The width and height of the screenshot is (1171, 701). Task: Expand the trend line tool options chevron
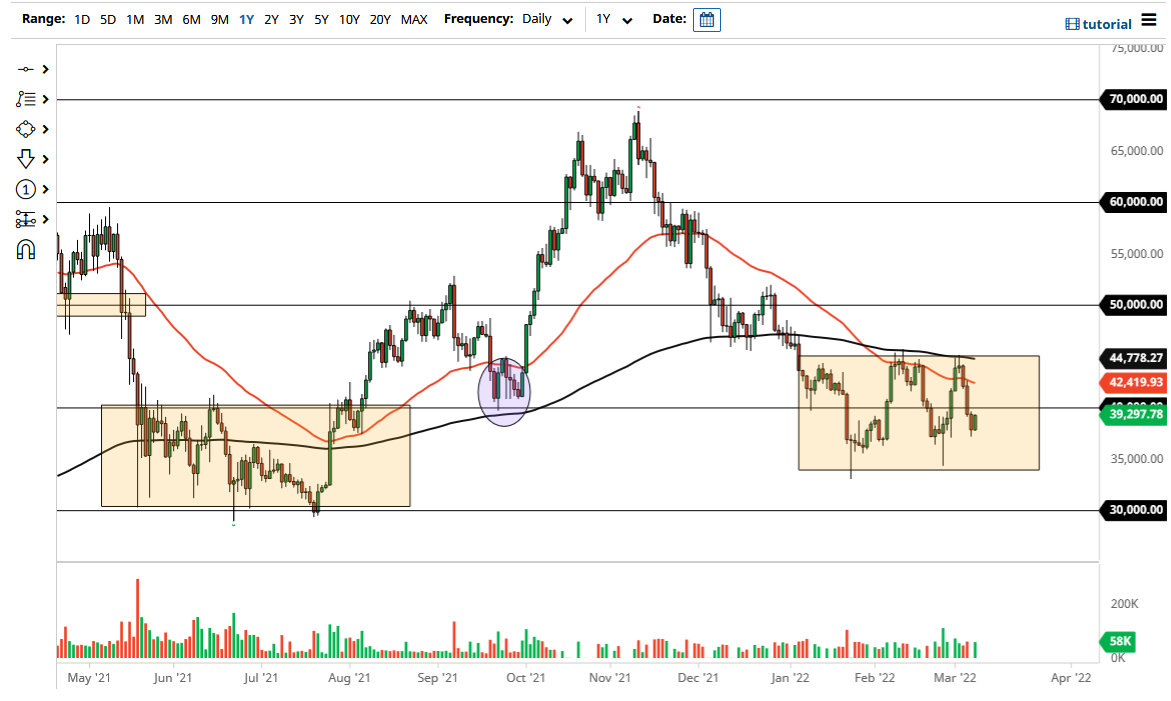coord(43,70)
